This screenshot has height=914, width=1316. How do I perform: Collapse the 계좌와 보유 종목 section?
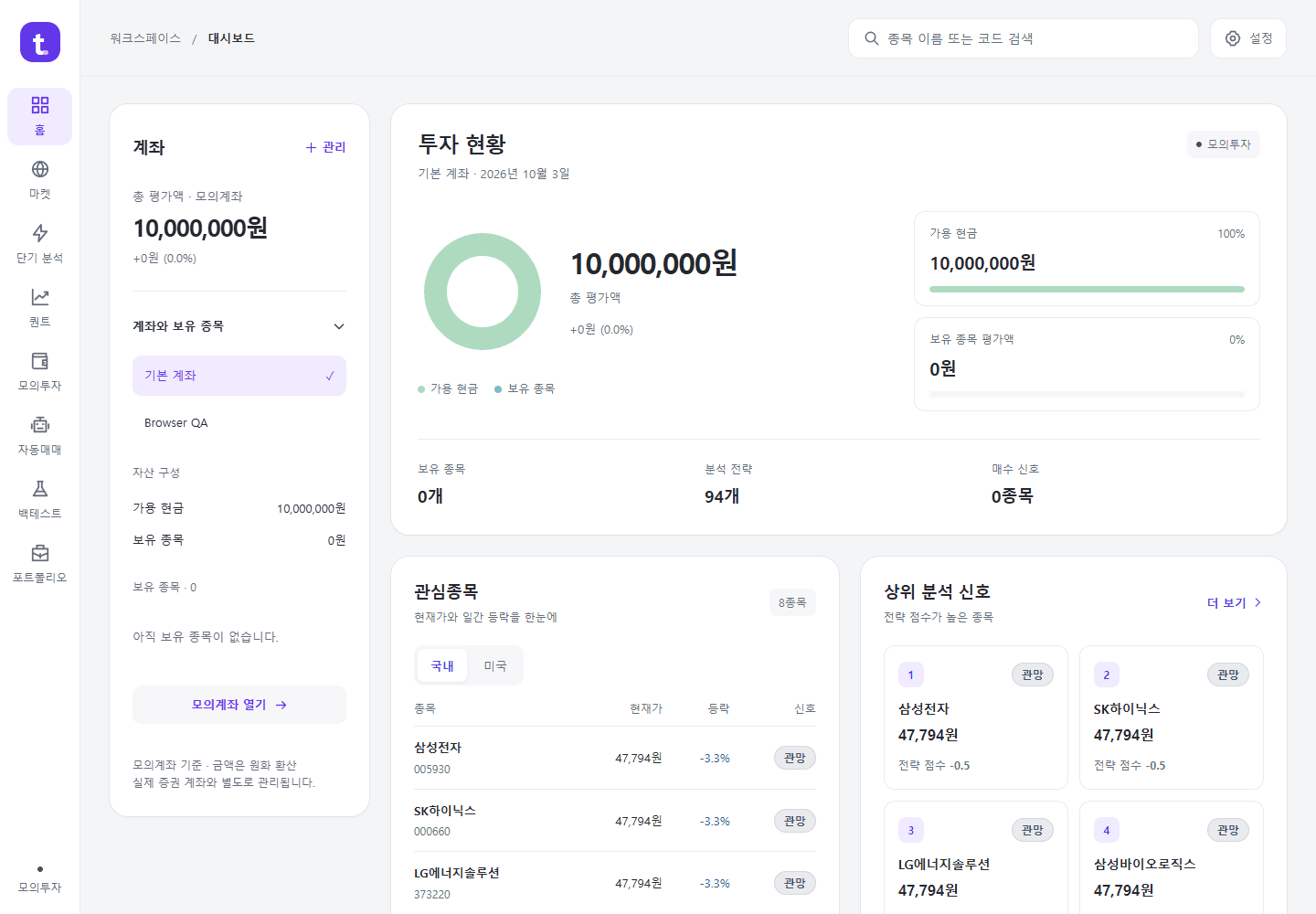[x=239, y=326]
